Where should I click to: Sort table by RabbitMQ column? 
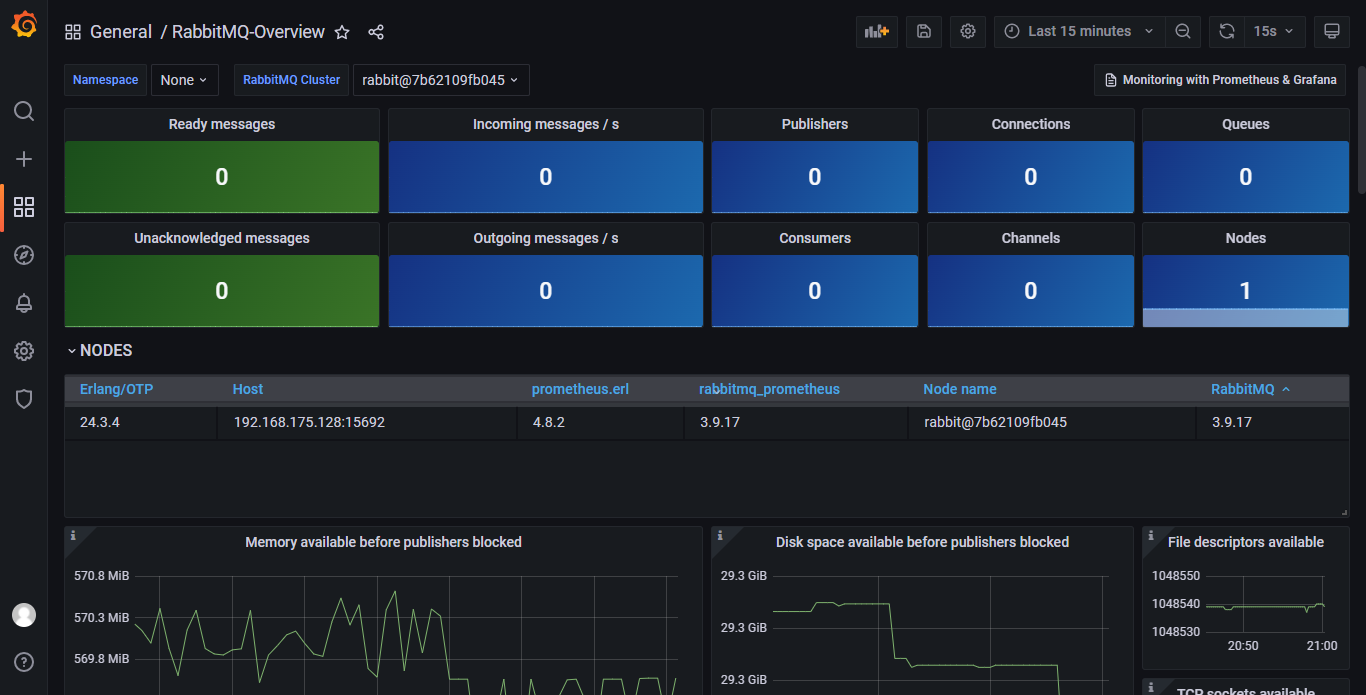pyautogui.click(x=1250, y=389)
